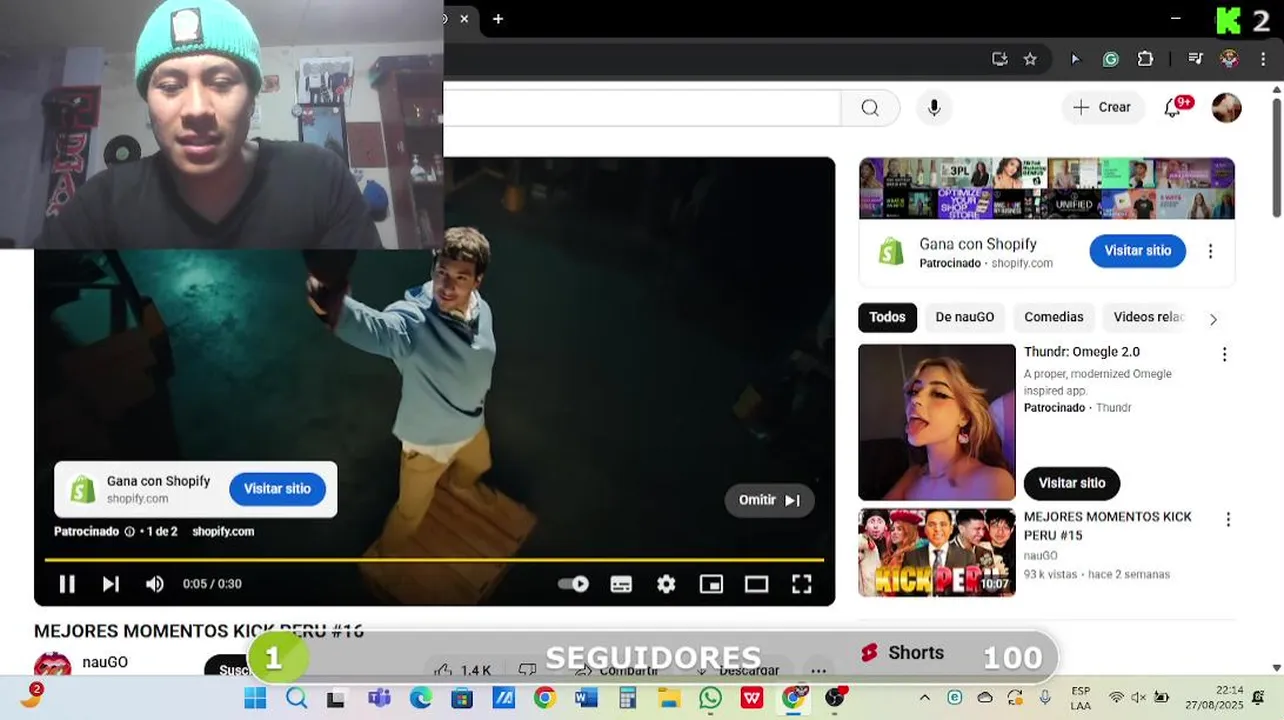
Task: Switch to theater mode view
Action: [756, 584]
